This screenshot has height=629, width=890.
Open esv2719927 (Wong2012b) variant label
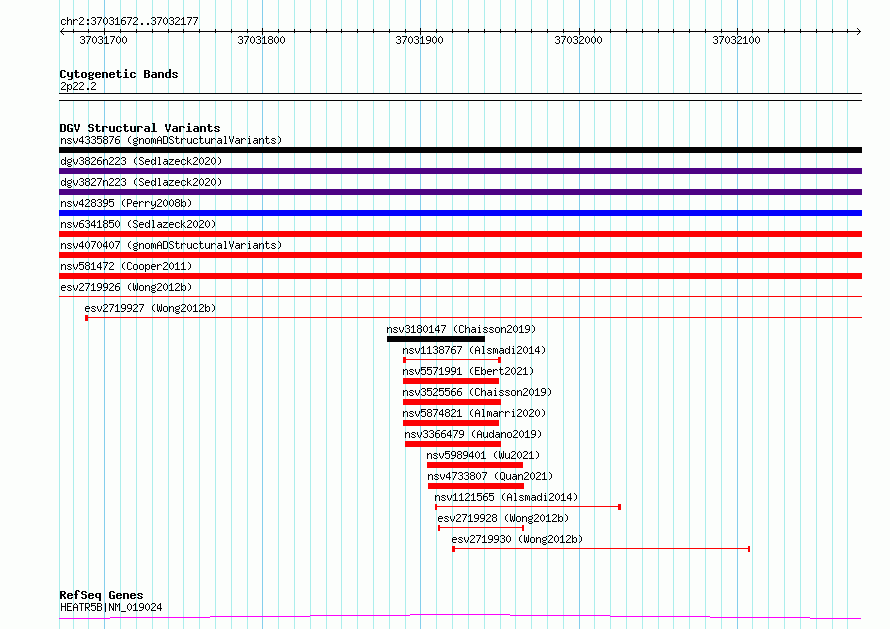150,308
